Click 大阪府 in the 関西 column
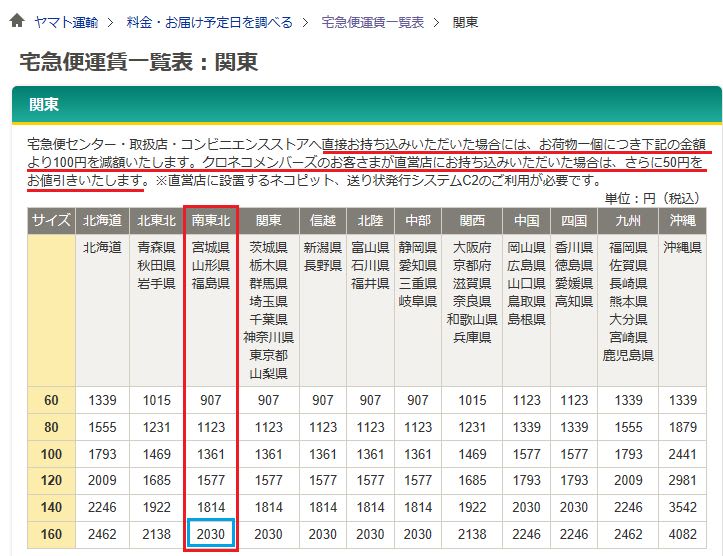723x556 pixels. tap(472, 248)
